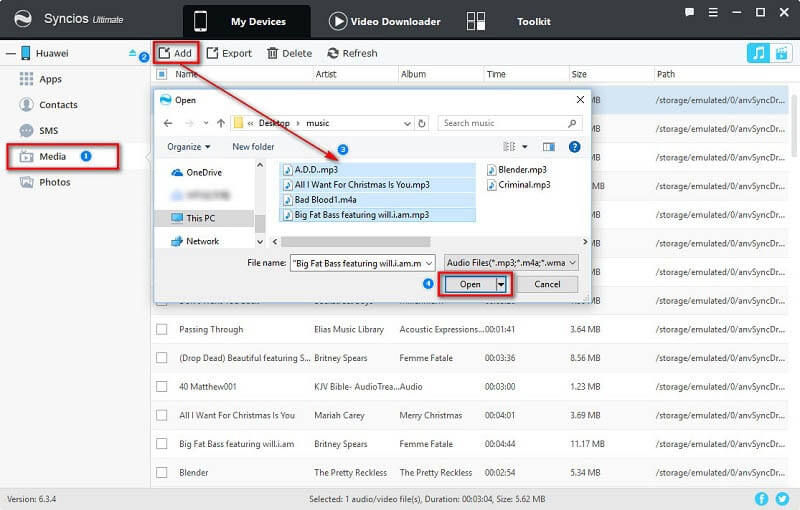Image resolution: width=800 pixels, height=510 pixels.
Task: Toggle the select-all checkbox in header
Action: [162, 74]
